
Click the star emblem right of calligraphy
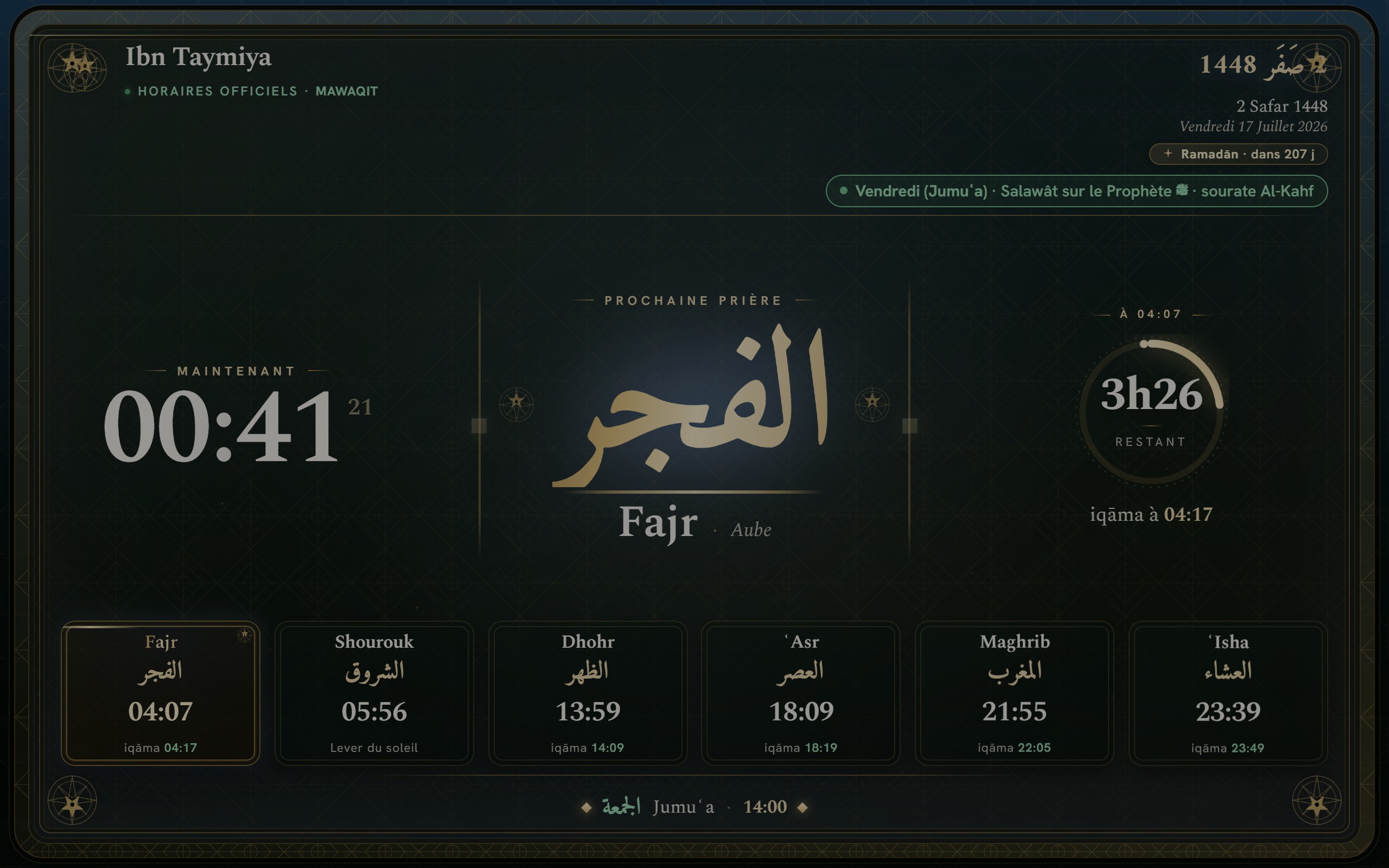pyautogui.click(x=872, y=404)
